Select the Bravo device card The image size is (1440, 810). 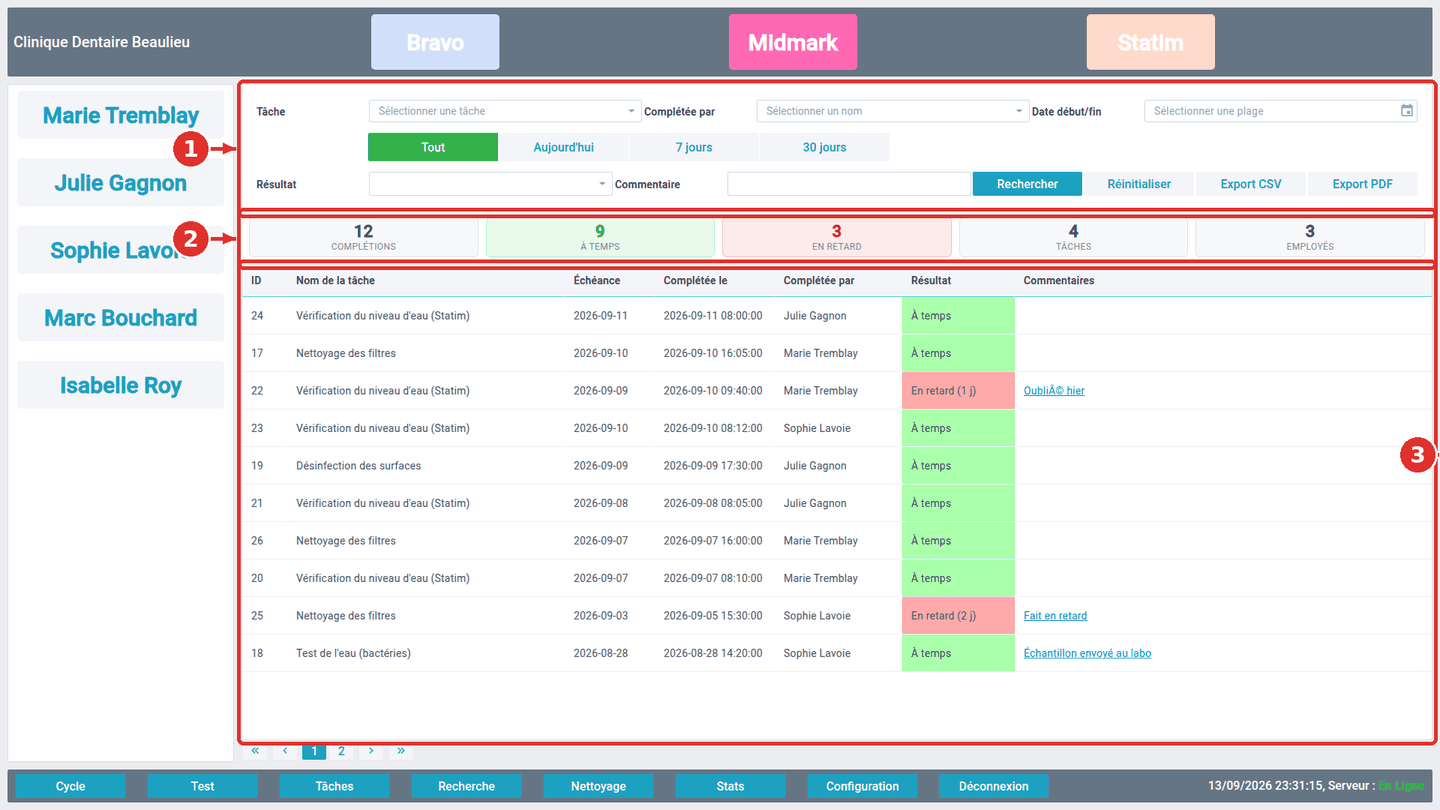[435, 42]
